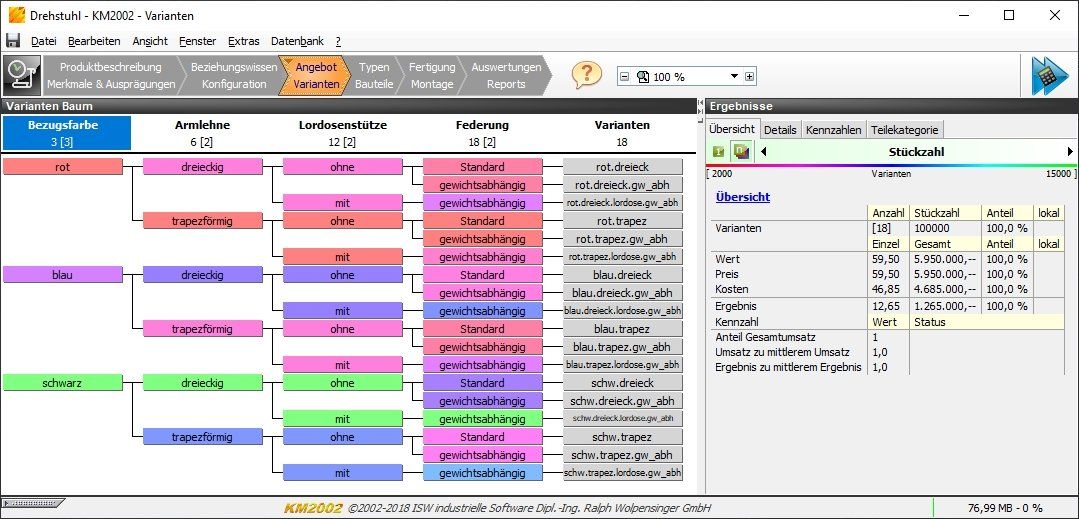Open the Extras menu
Viewport: 1079px width, 519px height.
[243, 41]
